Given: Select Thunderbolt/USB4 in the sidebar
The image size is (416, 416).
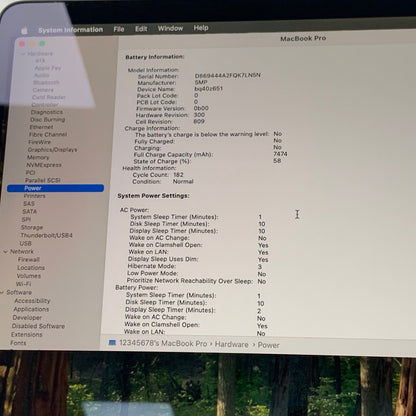Looking at the screenshot, I should pyautogui.click(x=47, y=235).
